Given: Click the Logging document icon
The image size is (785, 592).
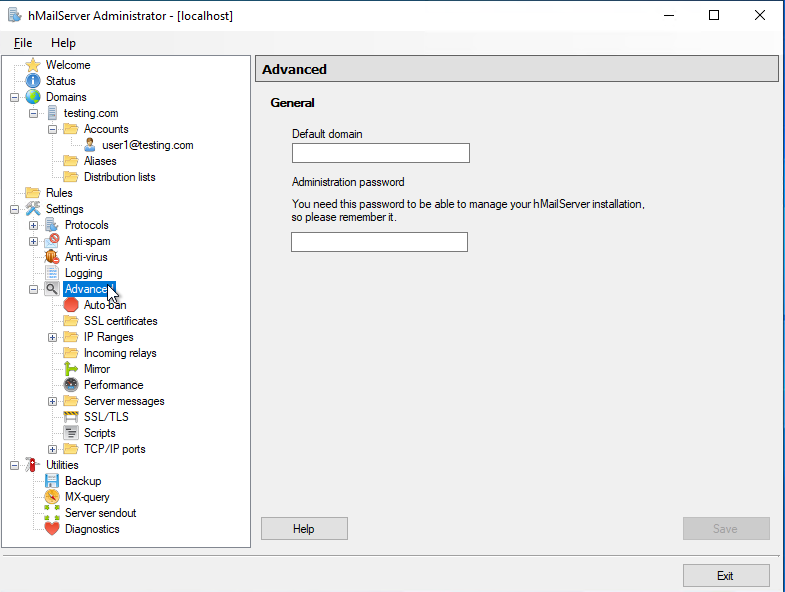Looking at the screenshot, I should click(52, 273).
